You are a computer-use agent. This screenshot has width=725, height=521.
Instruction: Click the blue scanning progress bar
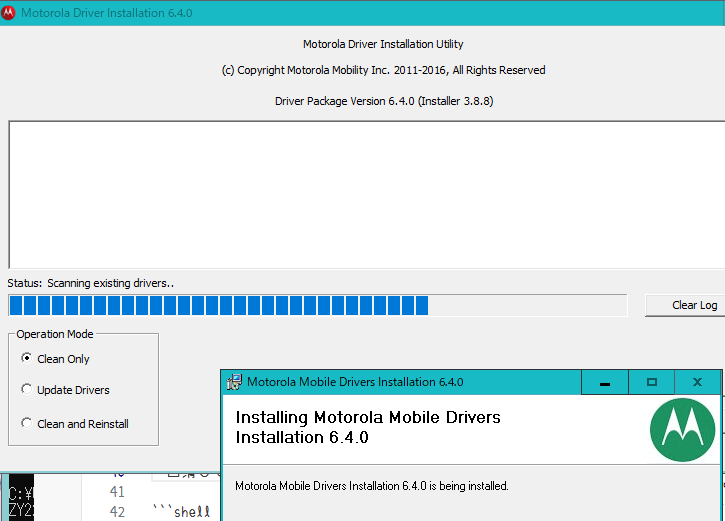[x=218, y=305]
